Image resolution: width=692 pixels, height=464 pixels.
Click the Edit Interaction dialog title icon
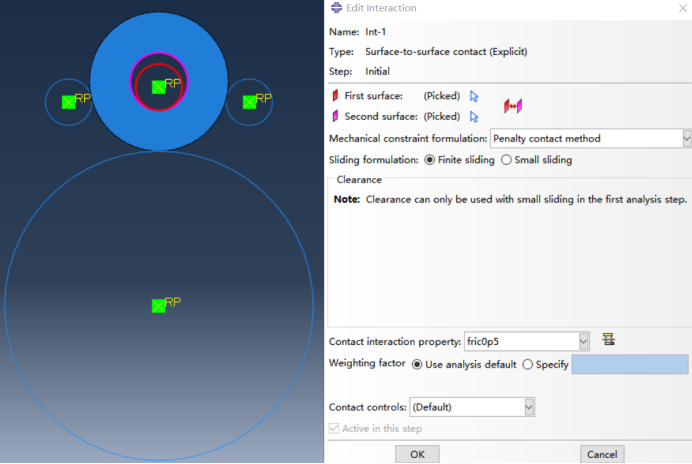[x=336, y=8]
